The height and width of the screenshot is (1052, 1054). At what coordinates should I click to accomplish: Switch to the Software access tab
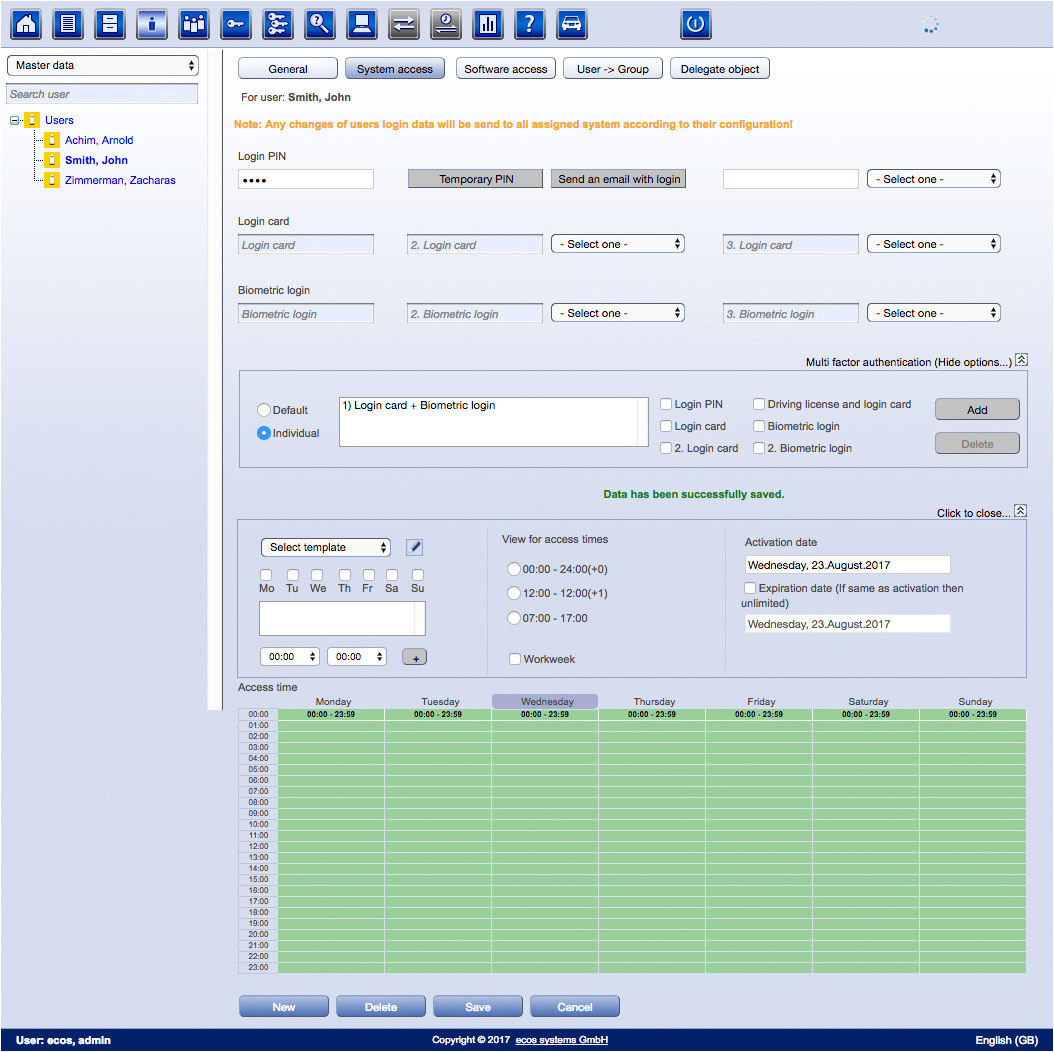[506, 69]
